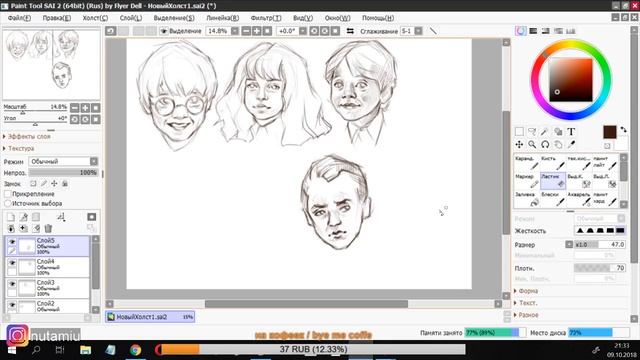Choose the Move tool
Image resolution: width=640 pixels, height=360 pixels.
519,144
